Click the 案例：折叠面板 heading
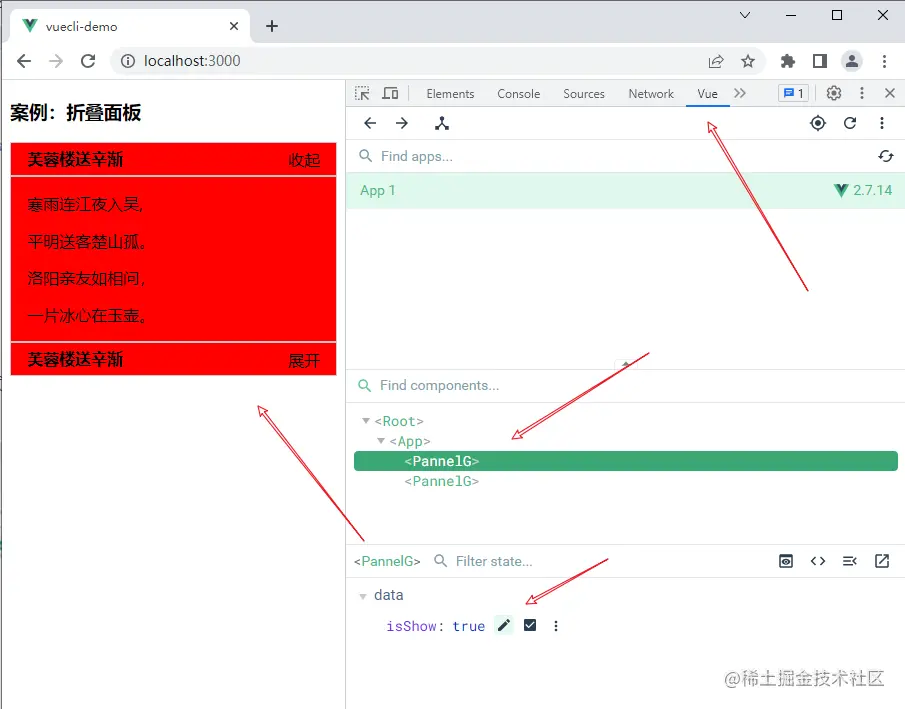 coord(76,113)
